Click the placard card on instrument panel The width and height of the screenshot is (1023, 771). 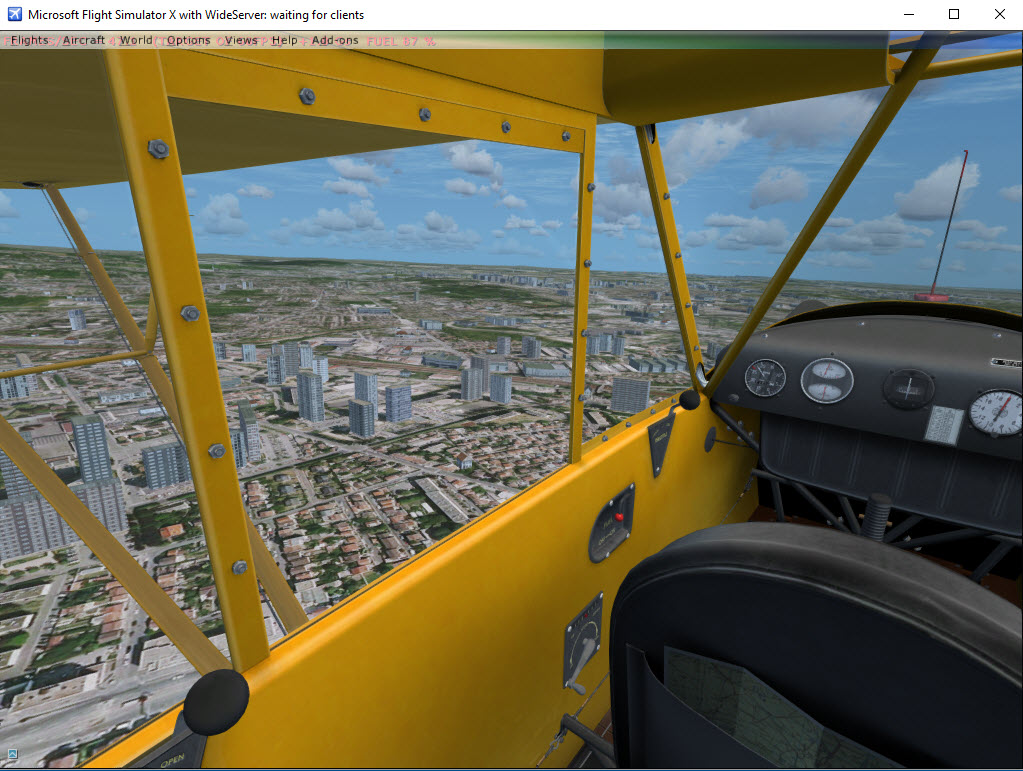pos(943,425)
